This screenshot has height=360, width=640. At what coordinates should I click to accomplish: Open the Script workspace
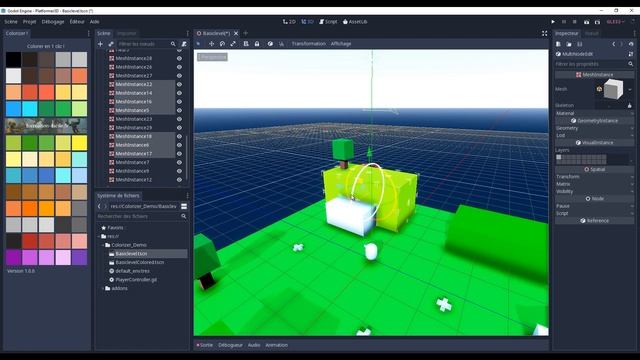tap(328, 22)
